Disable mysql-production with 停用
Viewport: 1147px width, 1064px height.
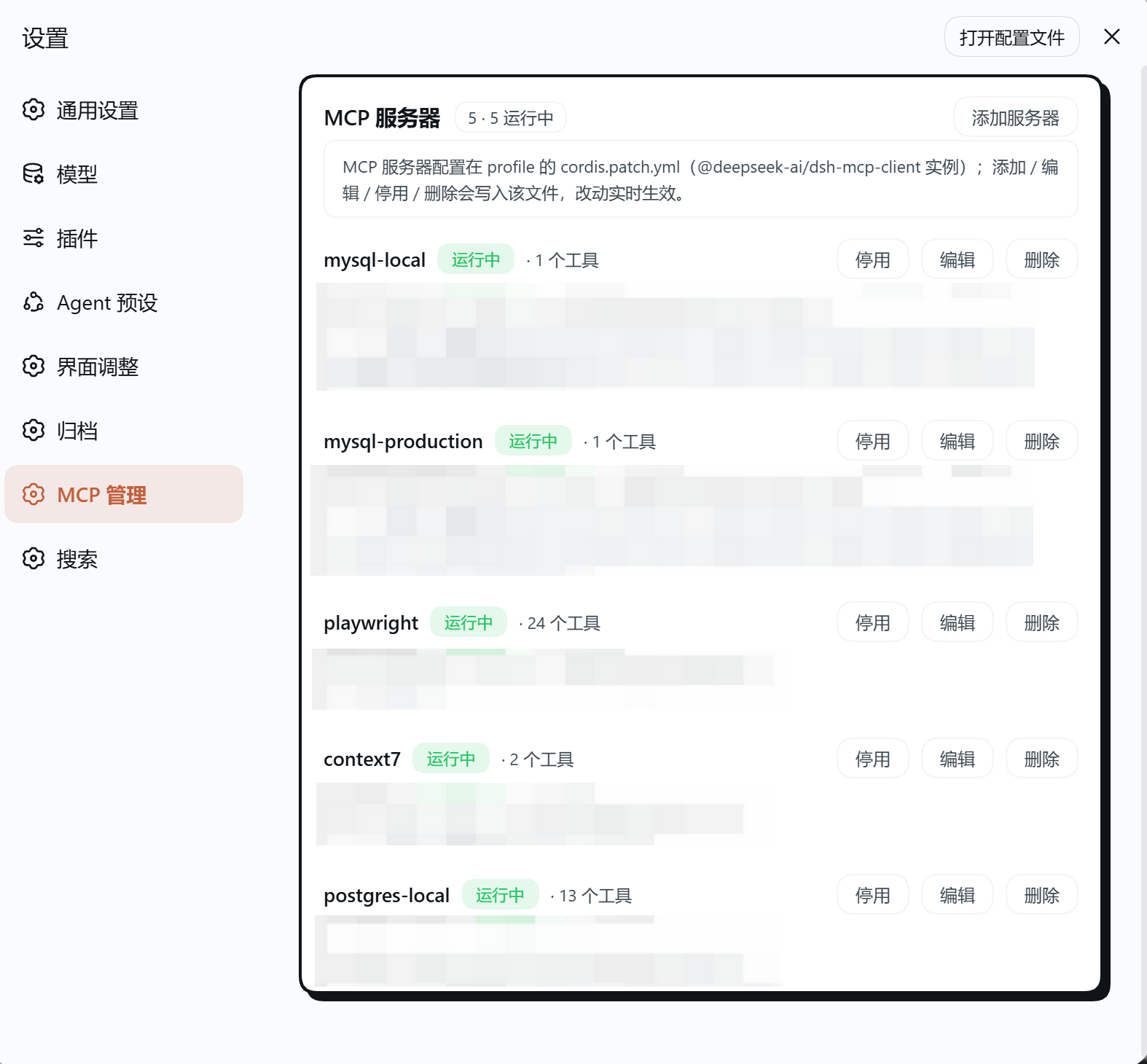pyautogui.click(x=873, y=441)
